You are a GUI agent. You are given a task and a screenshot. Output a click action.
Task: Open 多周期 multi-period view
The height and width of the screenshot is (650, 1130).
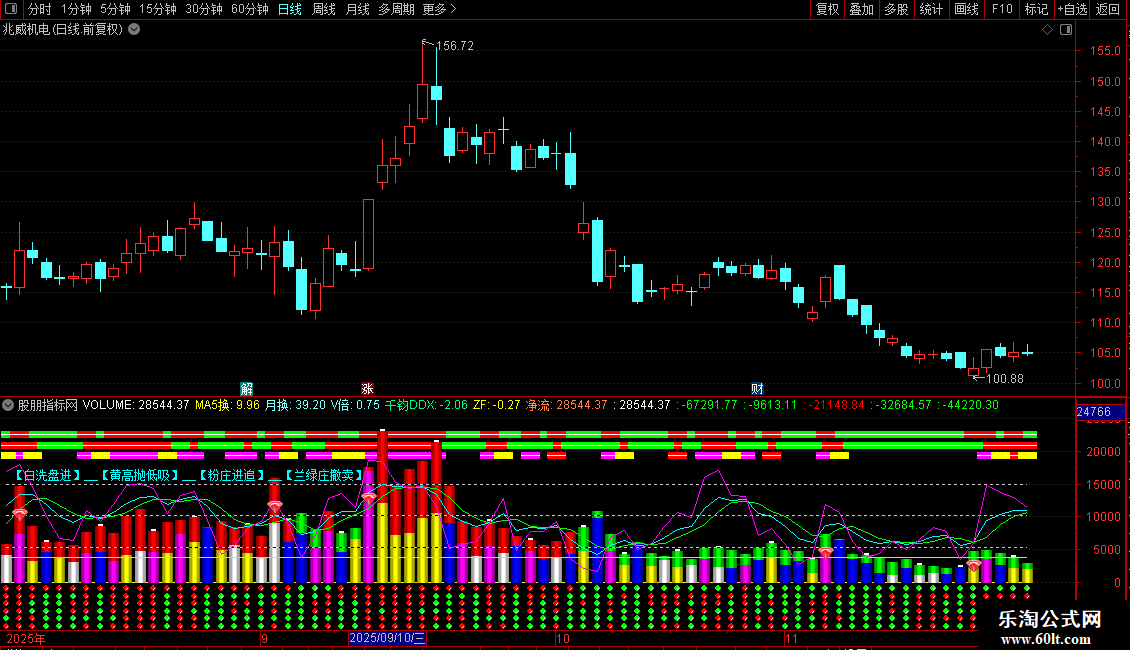coord(396,9)
